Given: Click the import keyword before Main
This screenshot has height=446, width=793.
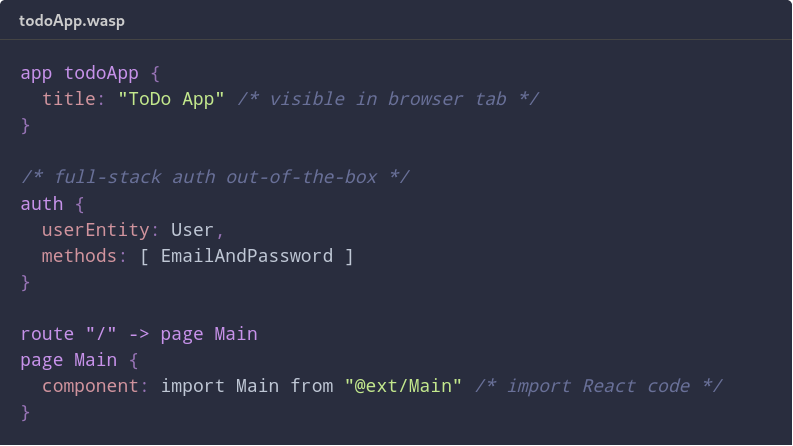Looking at the screenshot, I should pos(193,386).
